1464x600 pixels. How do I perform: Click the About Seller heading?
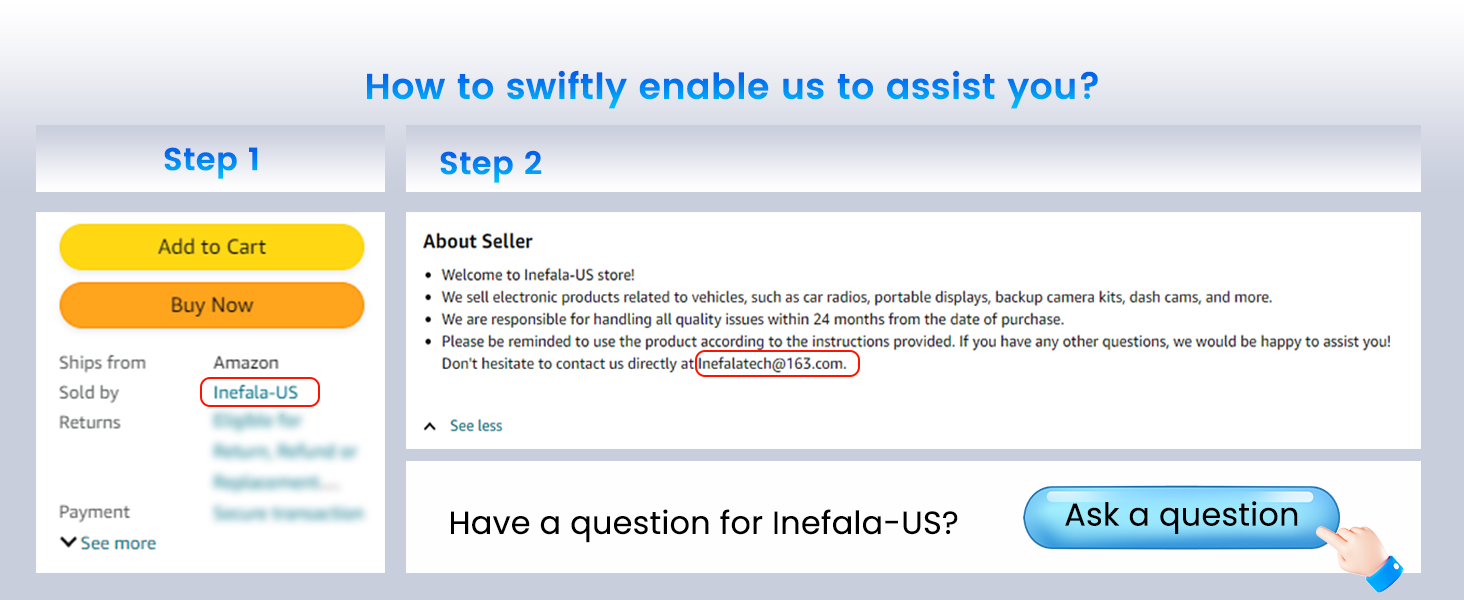tap(478, 241)
